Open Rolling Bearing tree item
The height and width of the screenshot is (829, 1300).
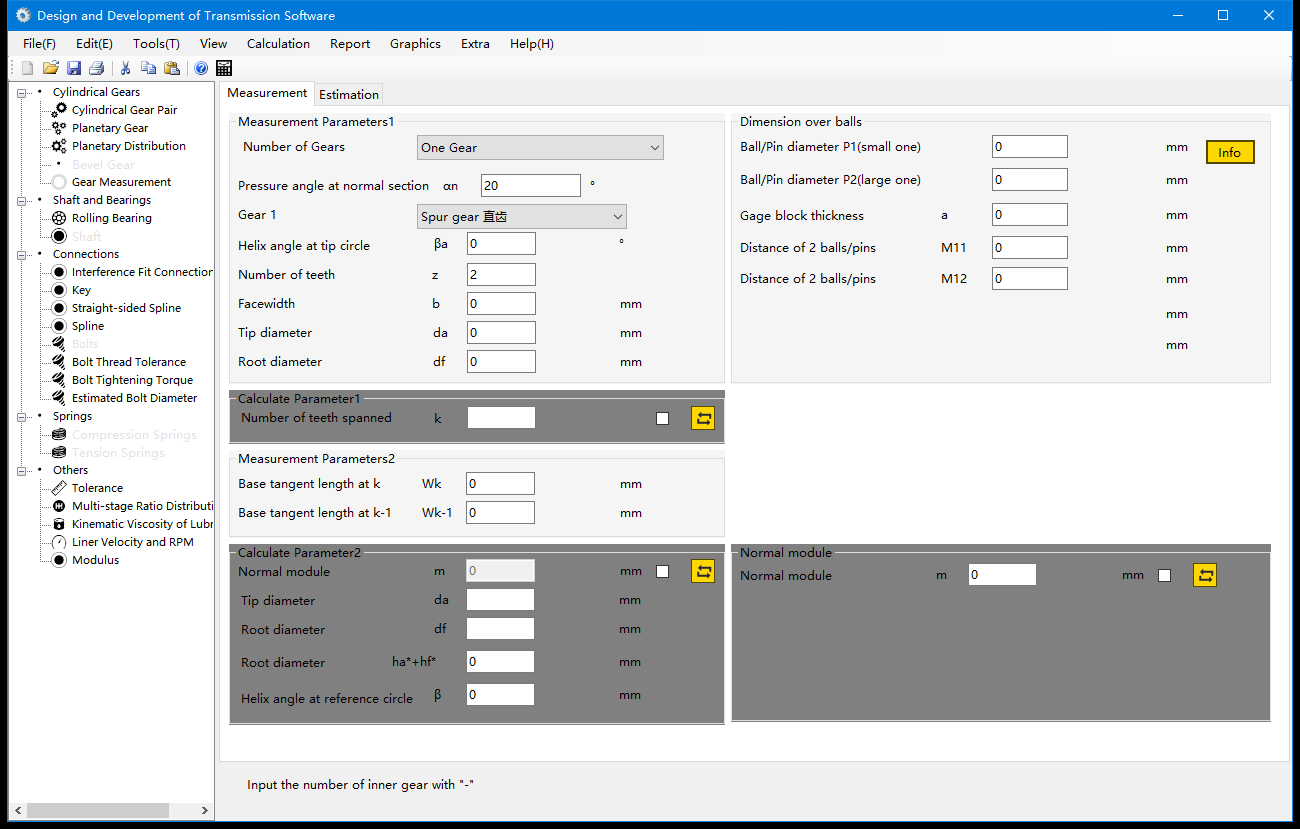112,218
